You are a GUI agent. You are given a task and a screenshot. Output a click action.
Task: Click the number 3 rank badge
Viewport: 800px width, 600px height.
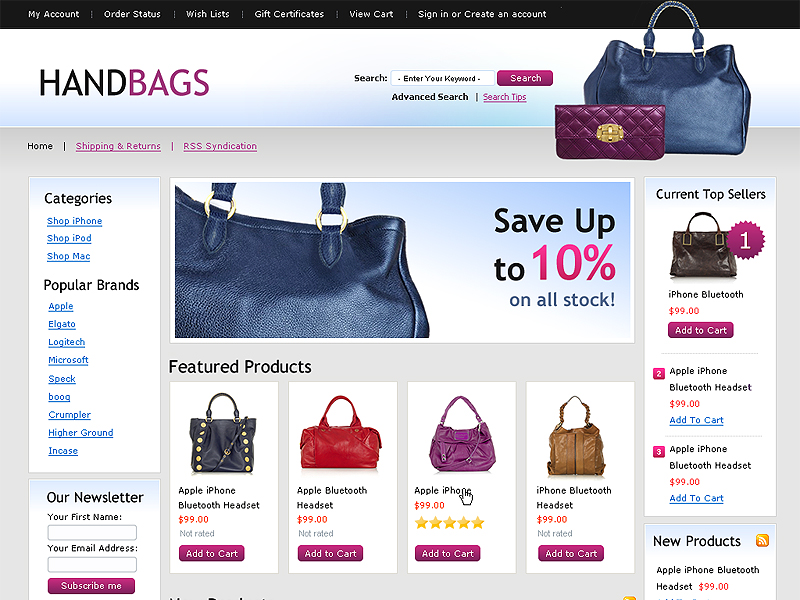[x=659, y=452]
